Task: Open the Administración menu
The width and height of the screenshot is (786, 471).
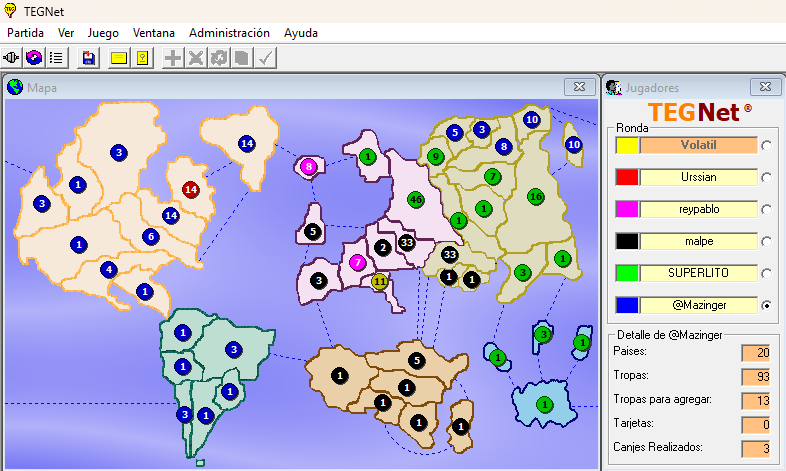Action: point(229,32)
